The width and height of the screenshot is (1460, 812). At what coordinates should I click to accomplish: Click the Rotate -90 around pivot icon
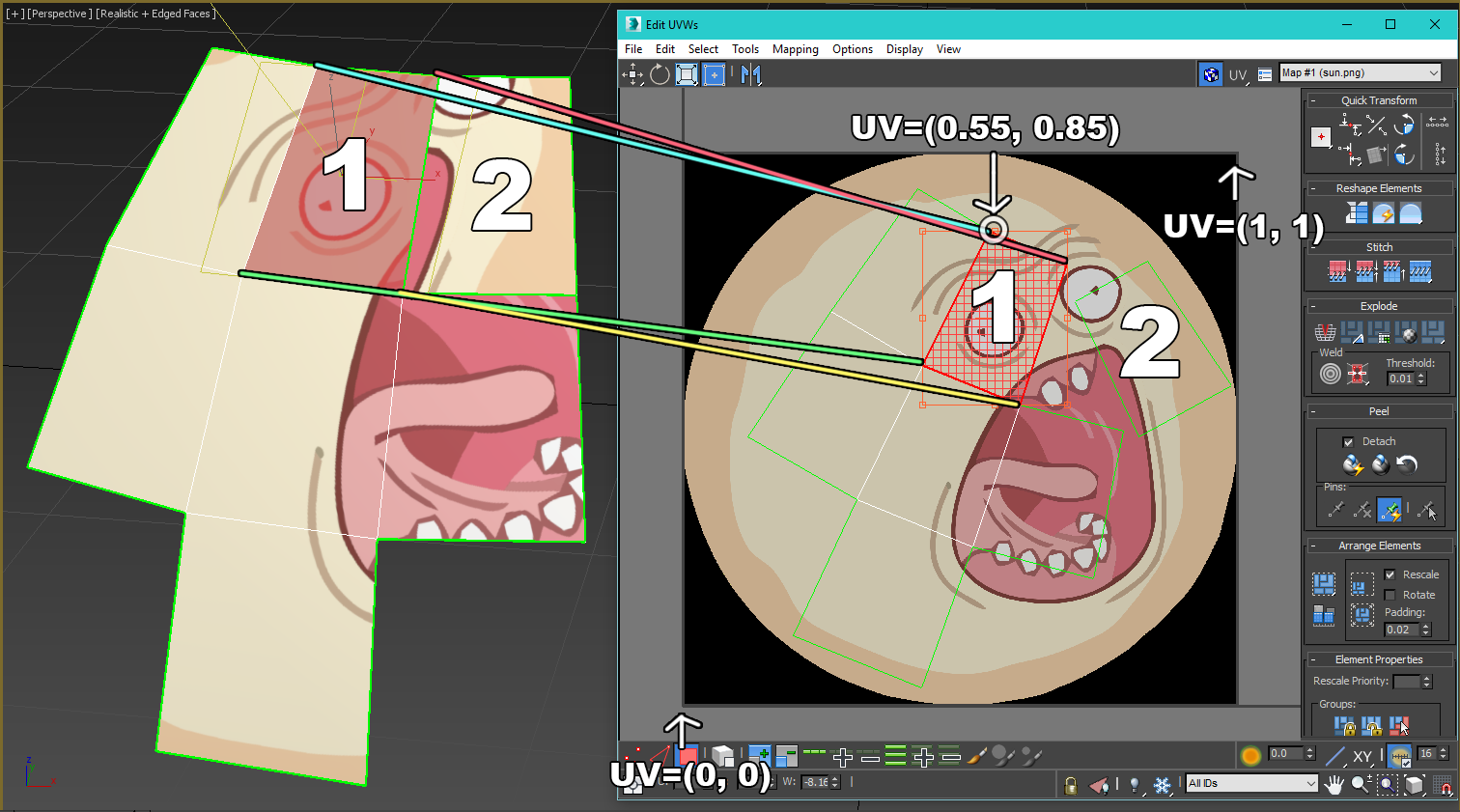1405,154
